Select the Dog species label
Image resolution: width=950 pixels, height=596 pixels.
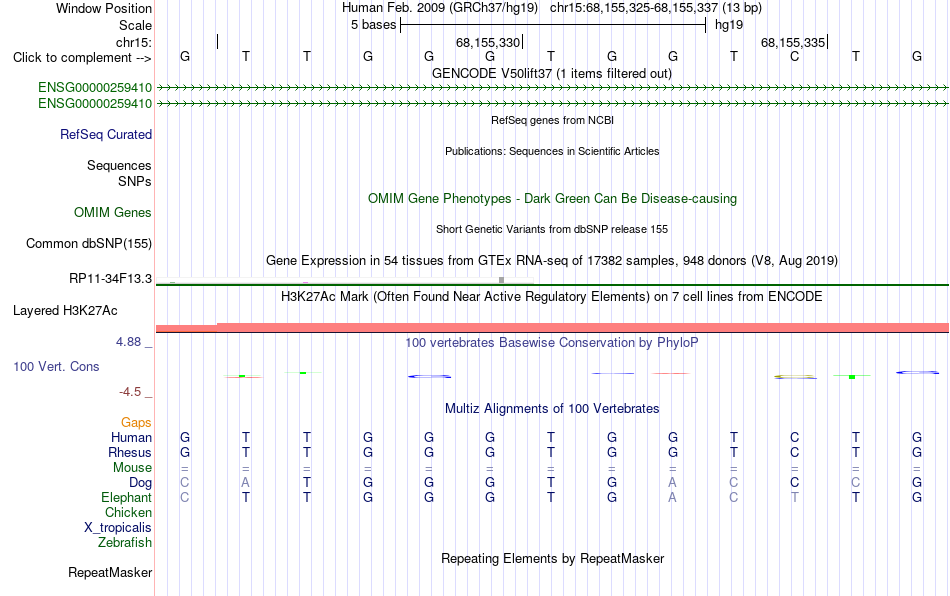(141, 483)
